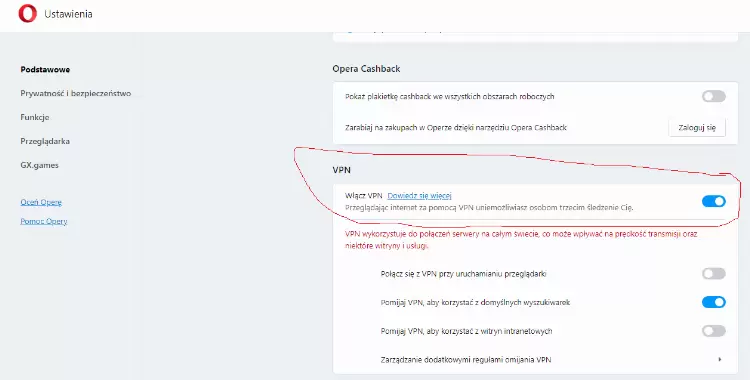Click the VPN section heading
750x380 pixels.
342,170
